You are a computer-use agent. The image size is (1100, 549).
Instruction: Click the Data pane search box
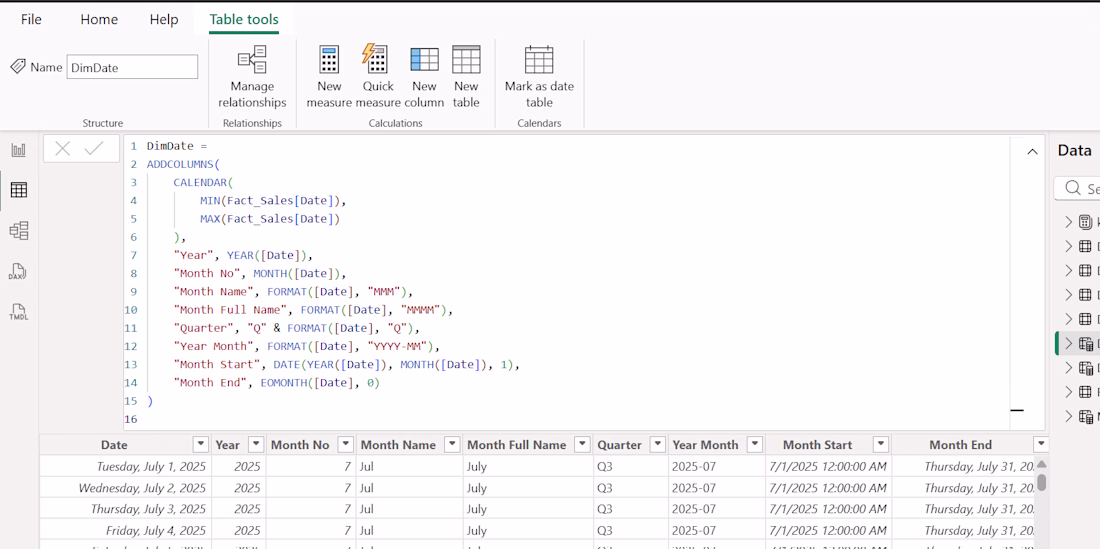click(x=1078, y=188)
